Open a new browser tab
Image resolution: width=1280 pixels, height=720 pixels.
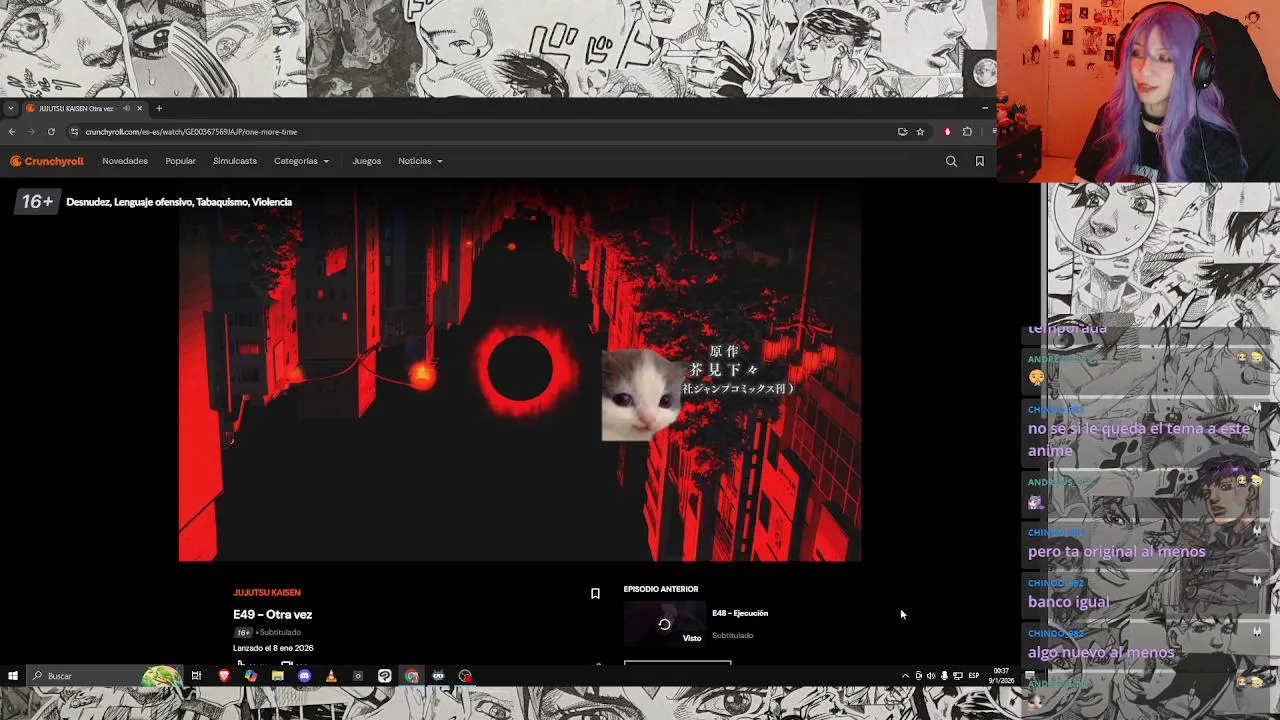click(158, 108)
